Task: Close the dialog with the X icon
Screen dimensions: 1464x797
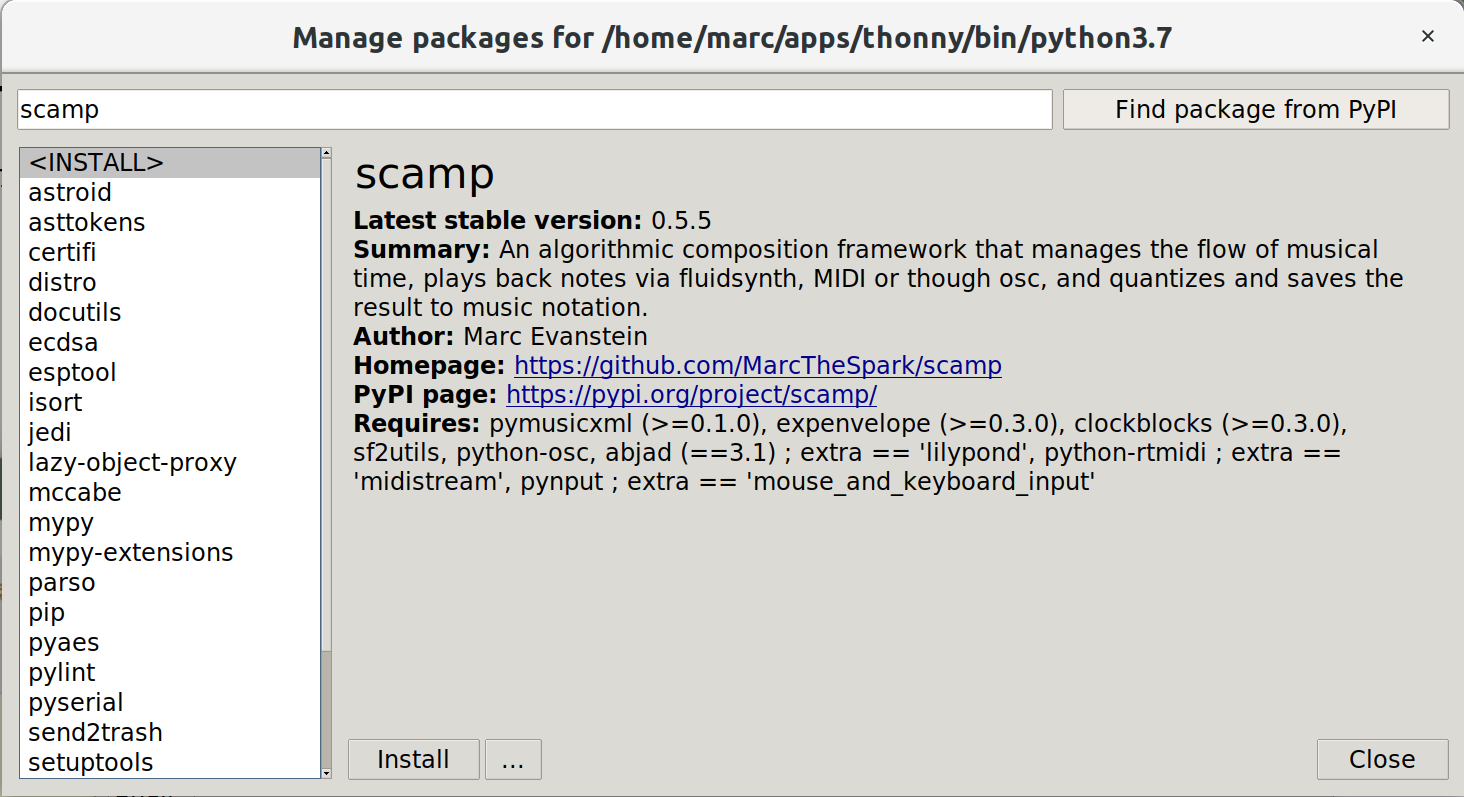Action: (x=1428, y=37)
